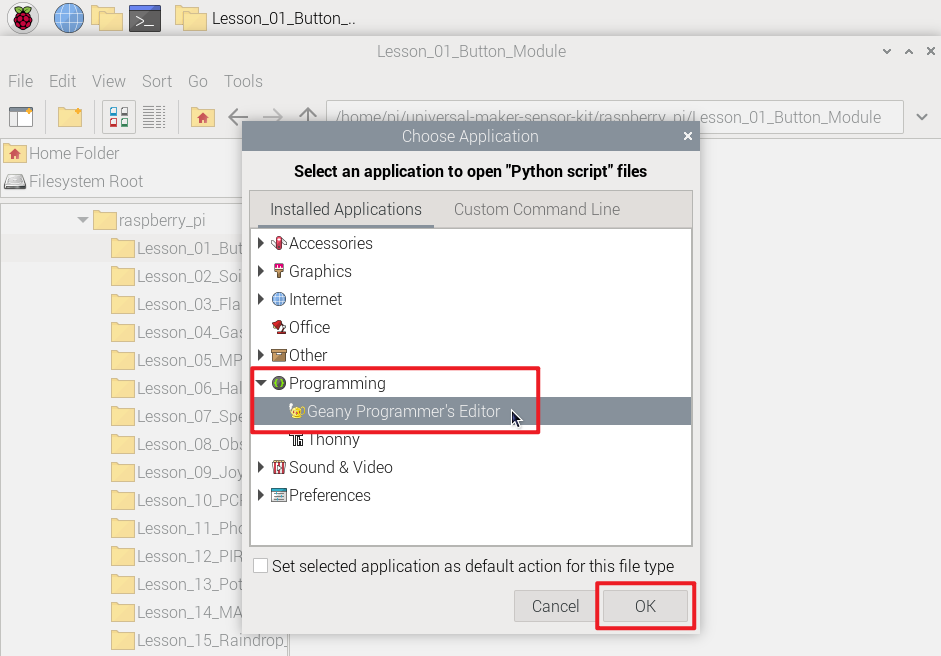Expand the Internet category
Viewport: 941px width, 656px height.
coord(260,299)
